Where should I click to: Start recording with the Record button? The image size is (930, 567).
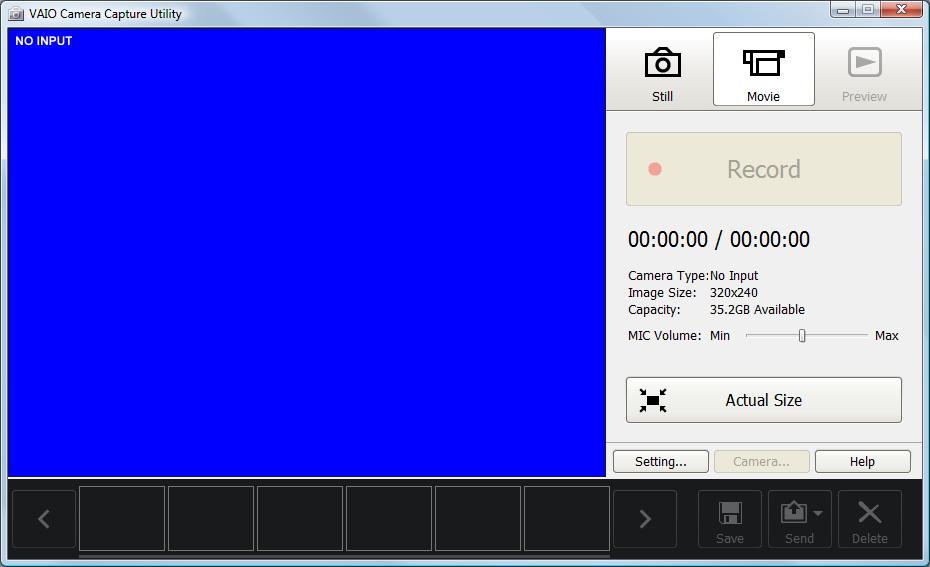pyautogui.click(x=763, y=169)
